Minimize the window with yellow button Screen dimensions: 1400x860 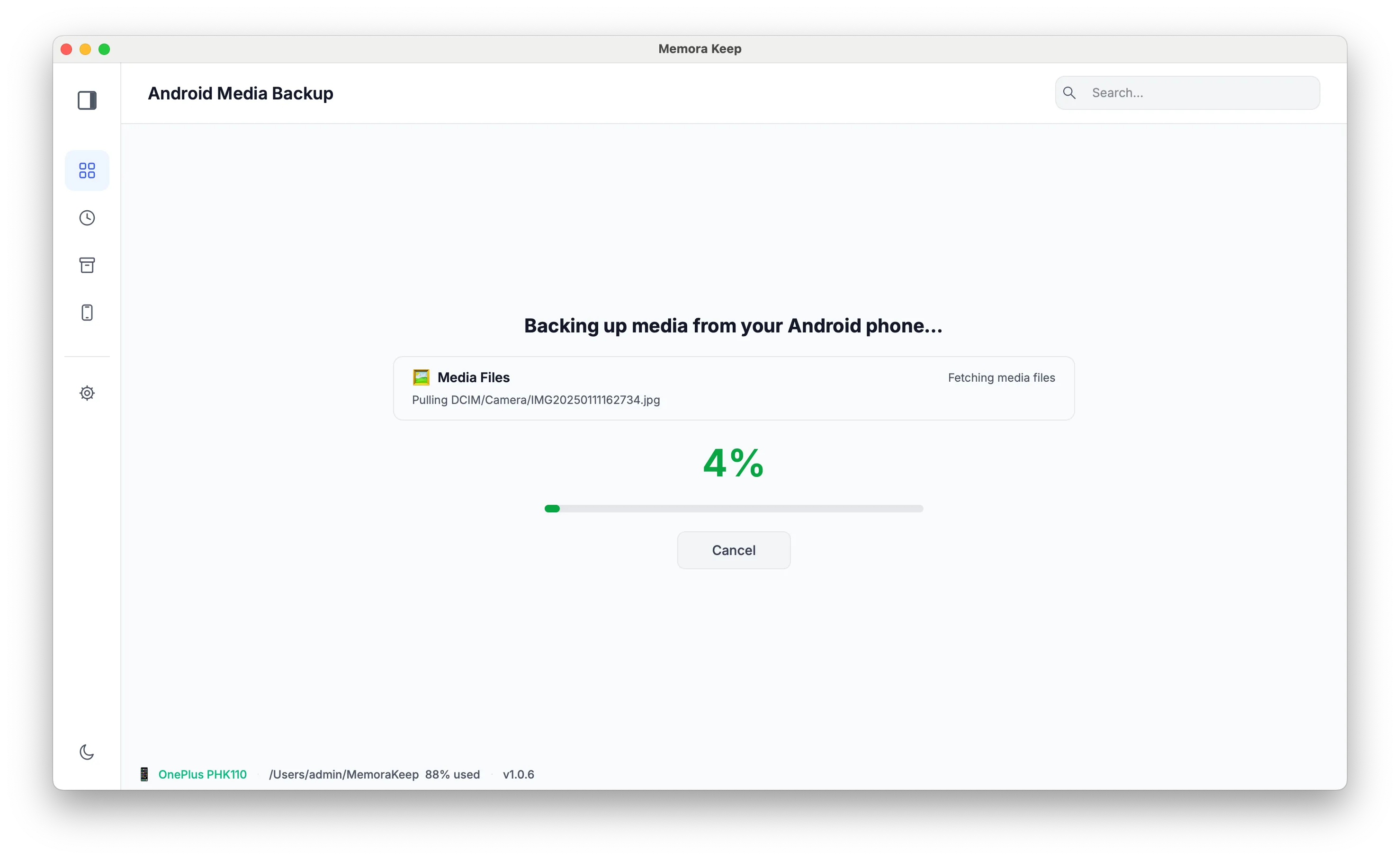85,49
